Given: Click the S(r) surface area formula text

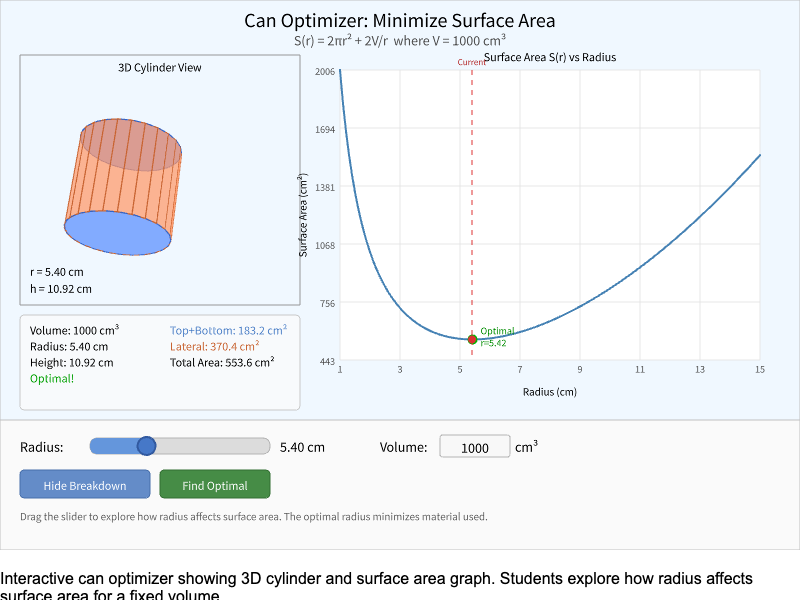Looking at the screenshot, I should click(400, 41).
